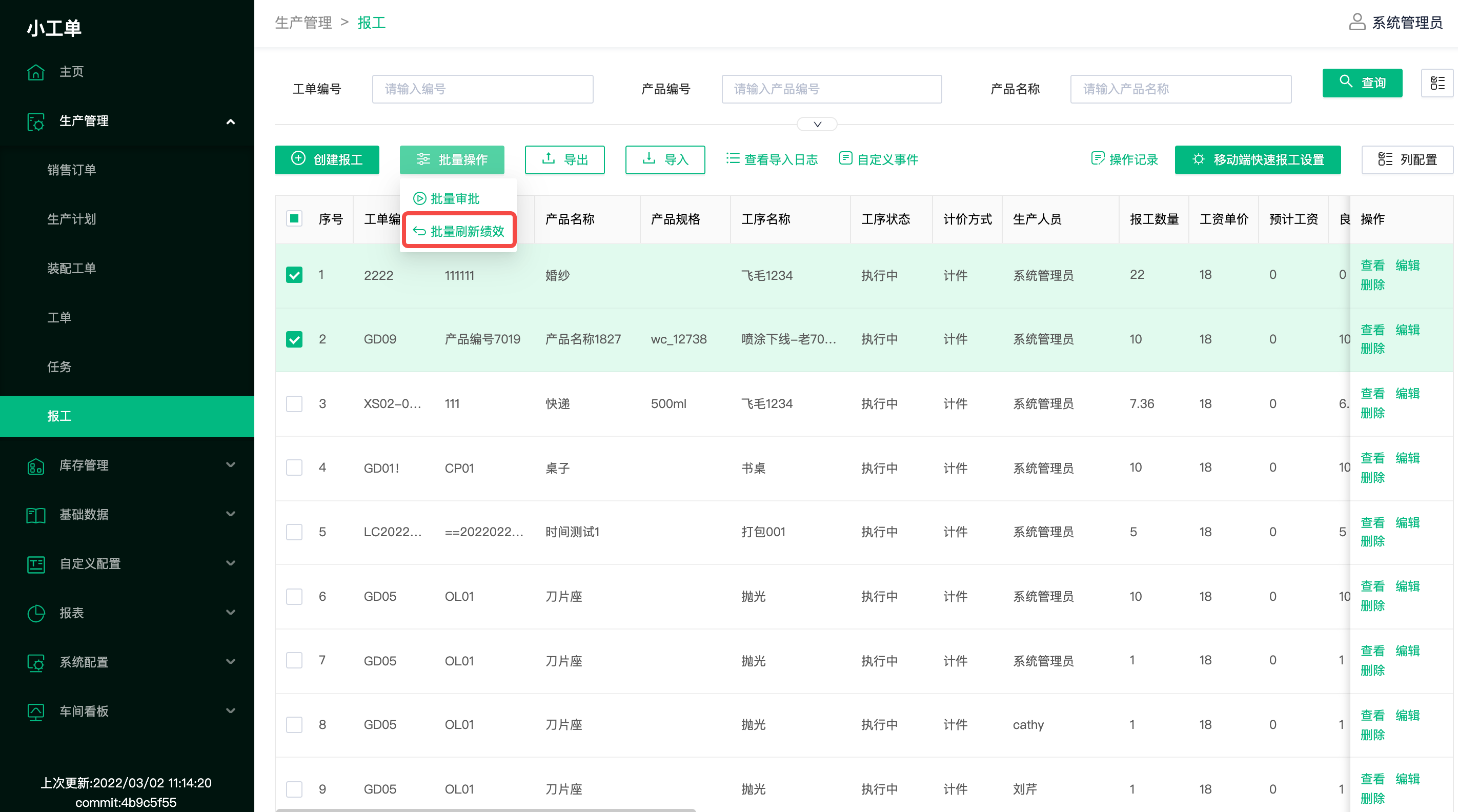Viewport: 1458px width, 812px height.
Task: Click the 生产管理 gear icon in sidebar
Action: click(36, 121)
